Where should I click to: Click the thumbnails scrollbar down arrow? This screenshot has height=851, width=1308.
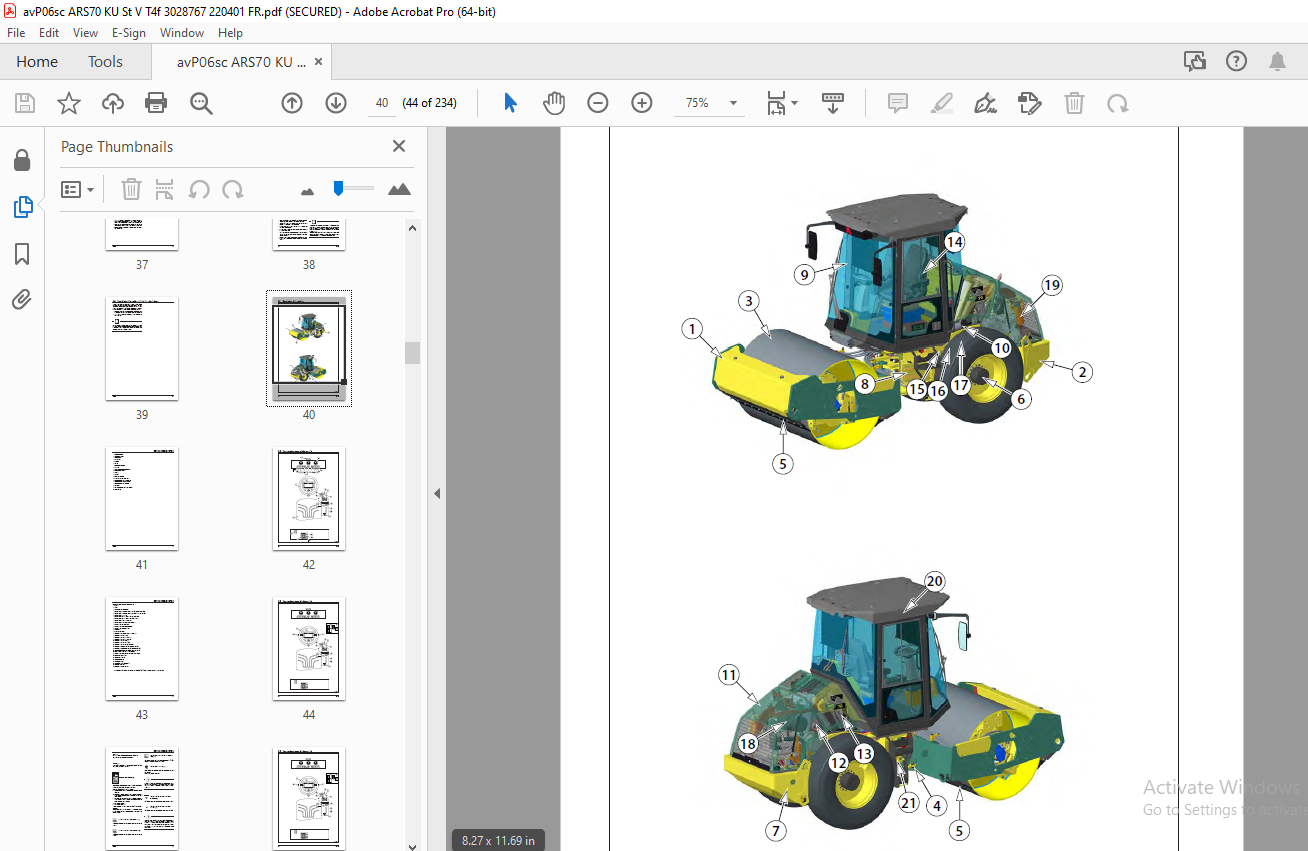click(x=412, y=846)
